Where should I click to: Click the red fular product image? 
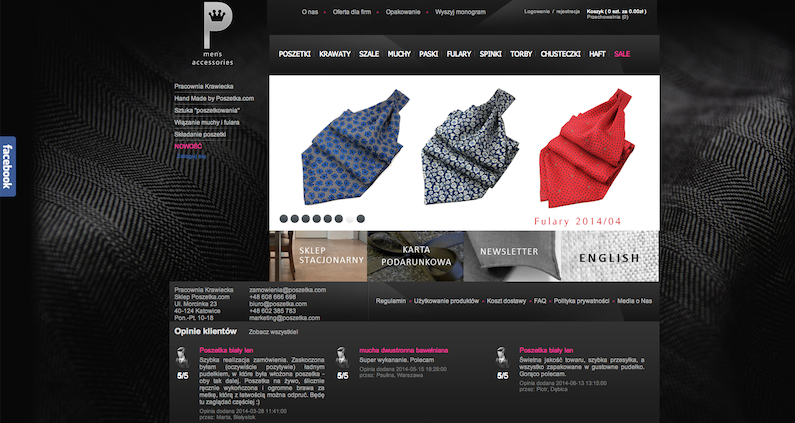click(x=587, y=148)
